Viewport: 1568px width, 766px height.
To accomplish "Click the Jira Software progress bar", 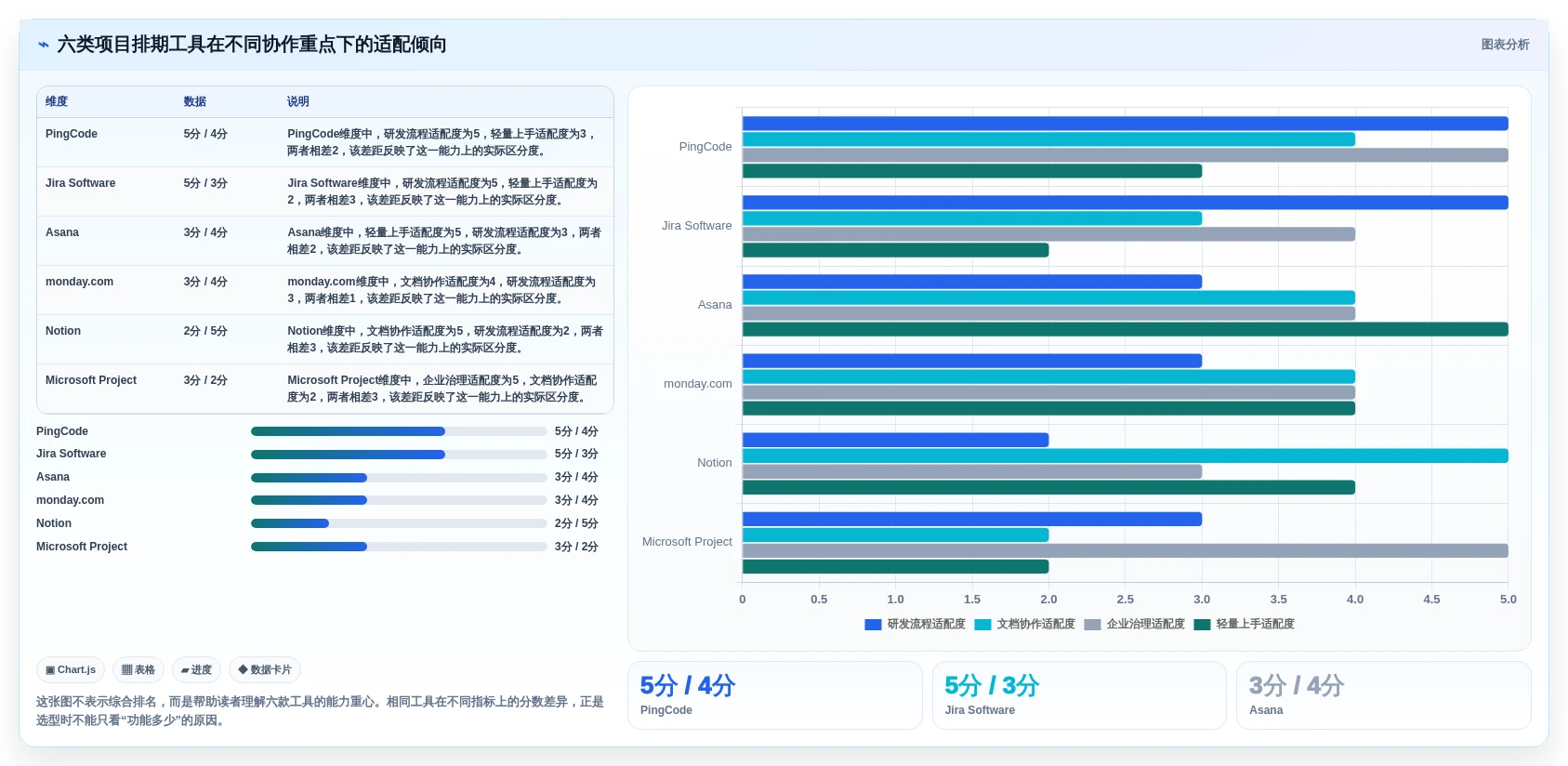I will coord(399,455).
